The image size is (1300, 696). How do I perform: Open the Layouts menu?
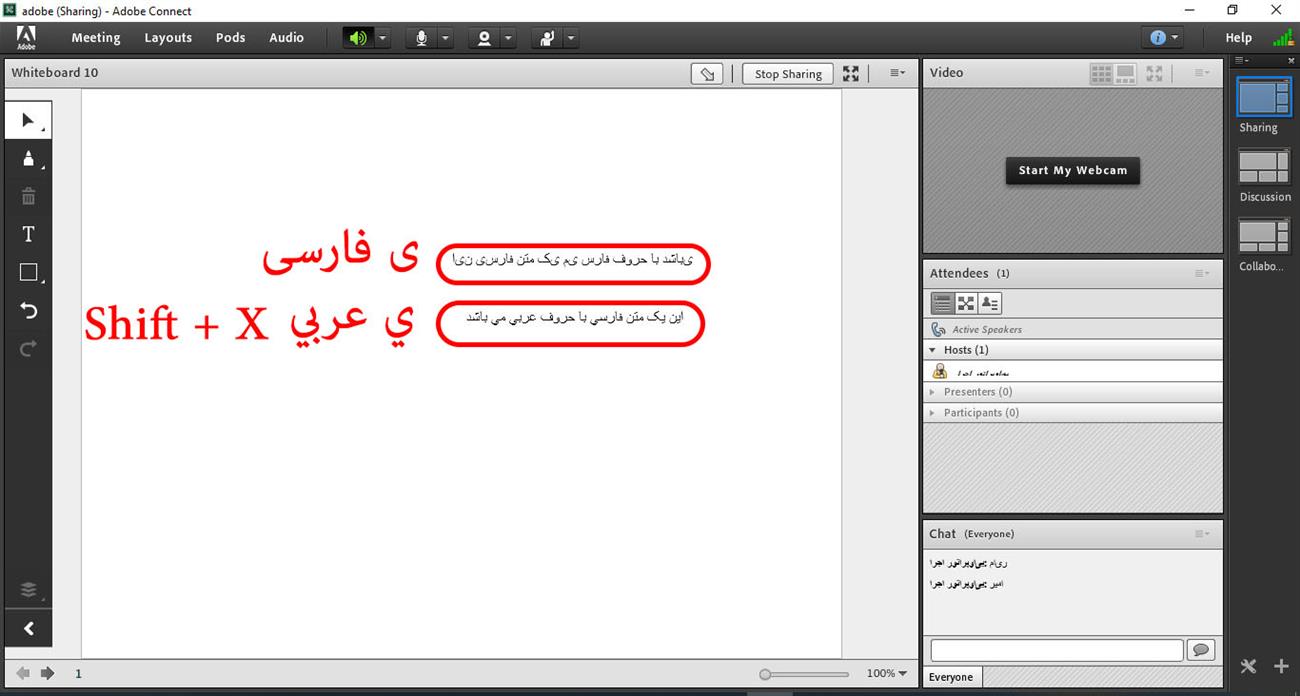[168, 38]
